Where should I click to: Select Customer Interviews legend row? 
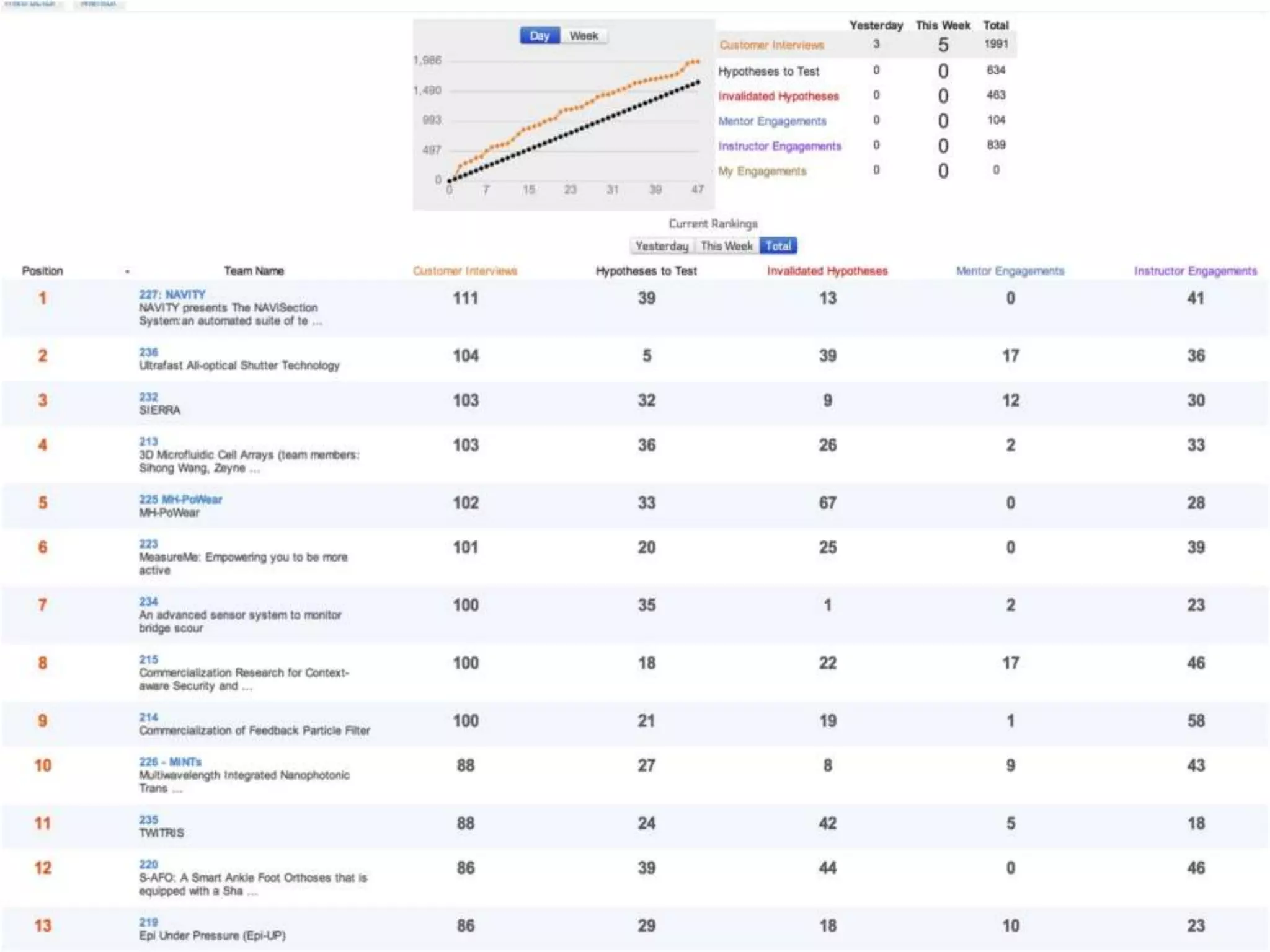pyautogui.click(x=771, y=45)
